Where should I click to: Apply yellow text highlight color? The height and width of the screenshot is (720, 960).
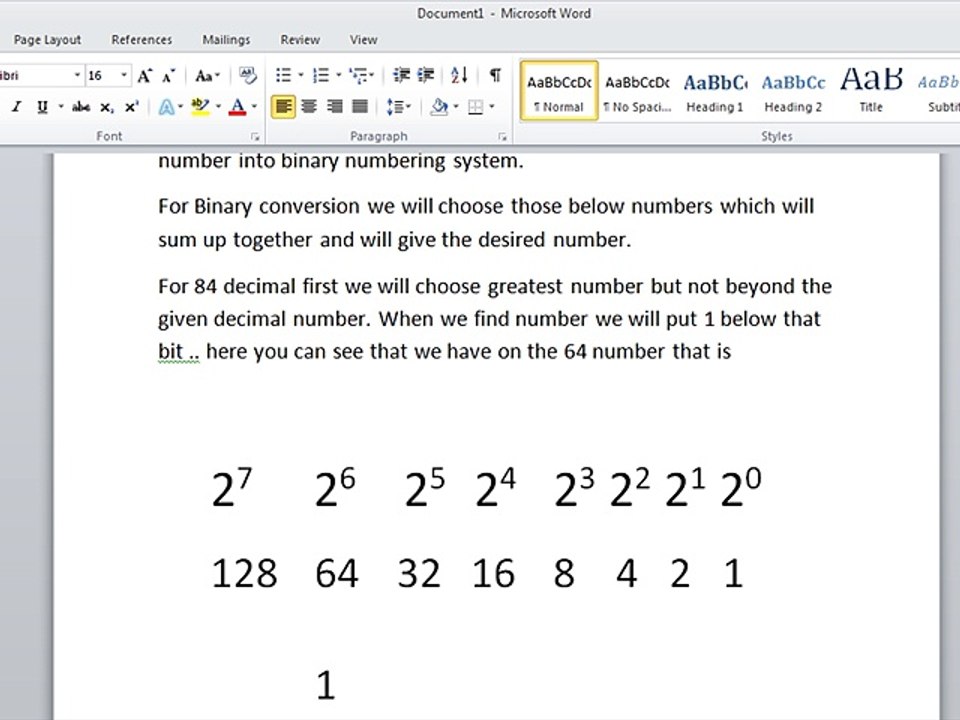pyautogui.click(x=200, y=107)
